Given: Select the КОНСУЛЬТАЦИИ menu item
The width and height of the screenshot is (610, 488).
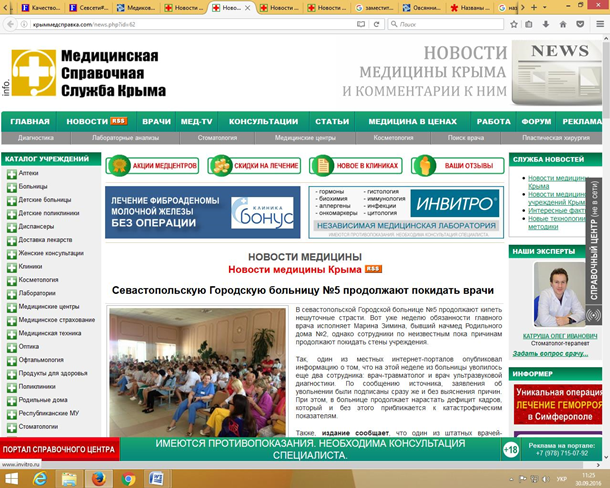Looking at the screenshot, I should point(262,121).
